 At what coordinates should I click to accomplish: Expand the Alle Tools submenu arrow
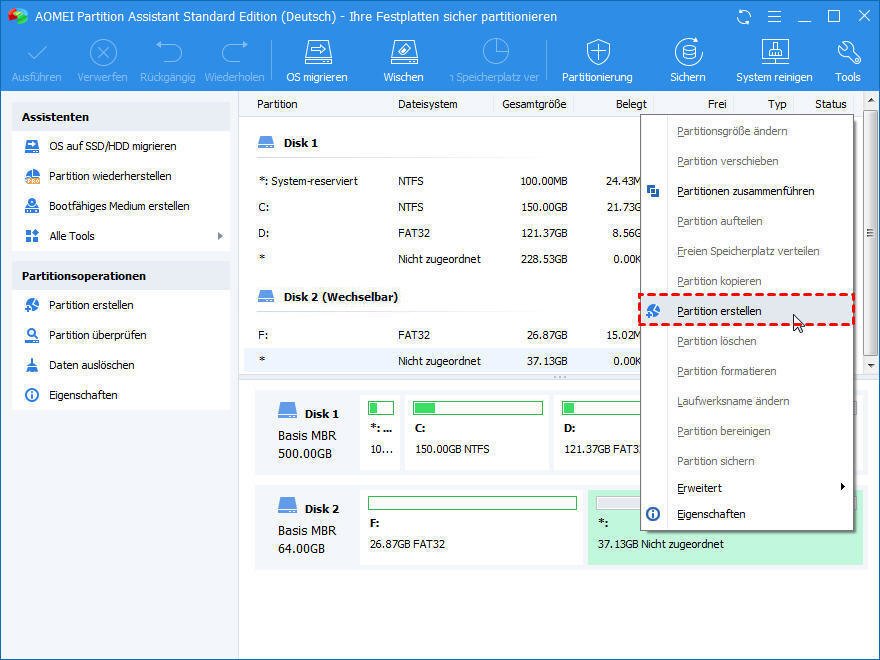pyautogui.click(x=220, y=236)
